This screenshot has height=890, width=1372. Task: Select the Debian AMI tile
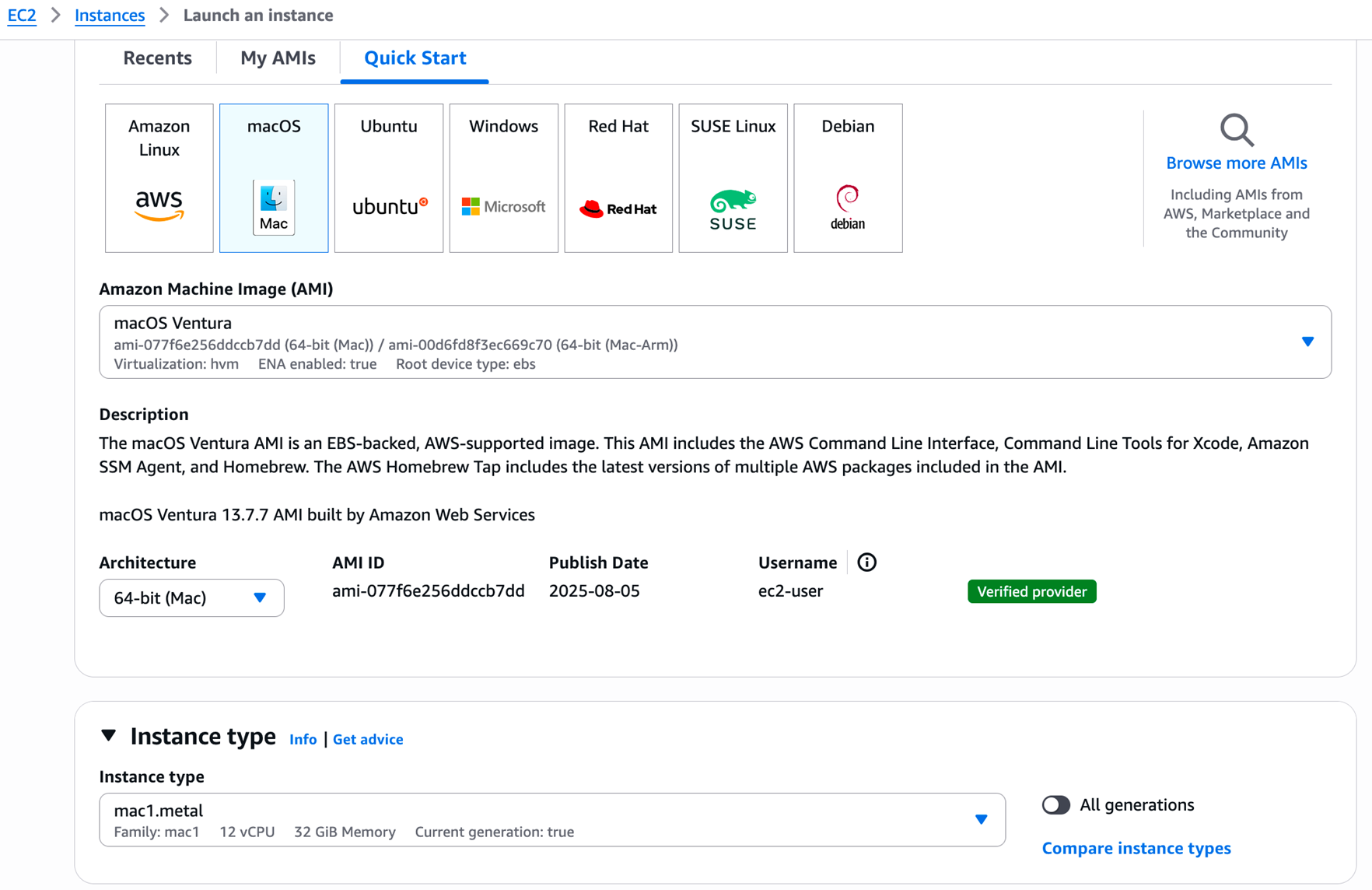848,178
